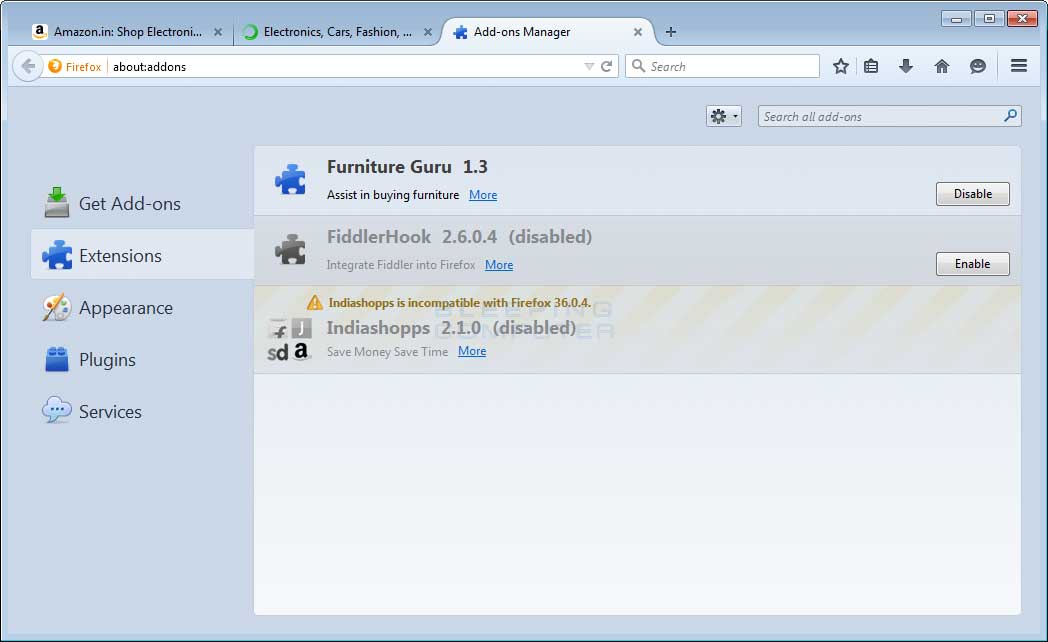Click the Indiashopps incompatible warning text
Screen dimensions: 1048x642
click(460, 303)
